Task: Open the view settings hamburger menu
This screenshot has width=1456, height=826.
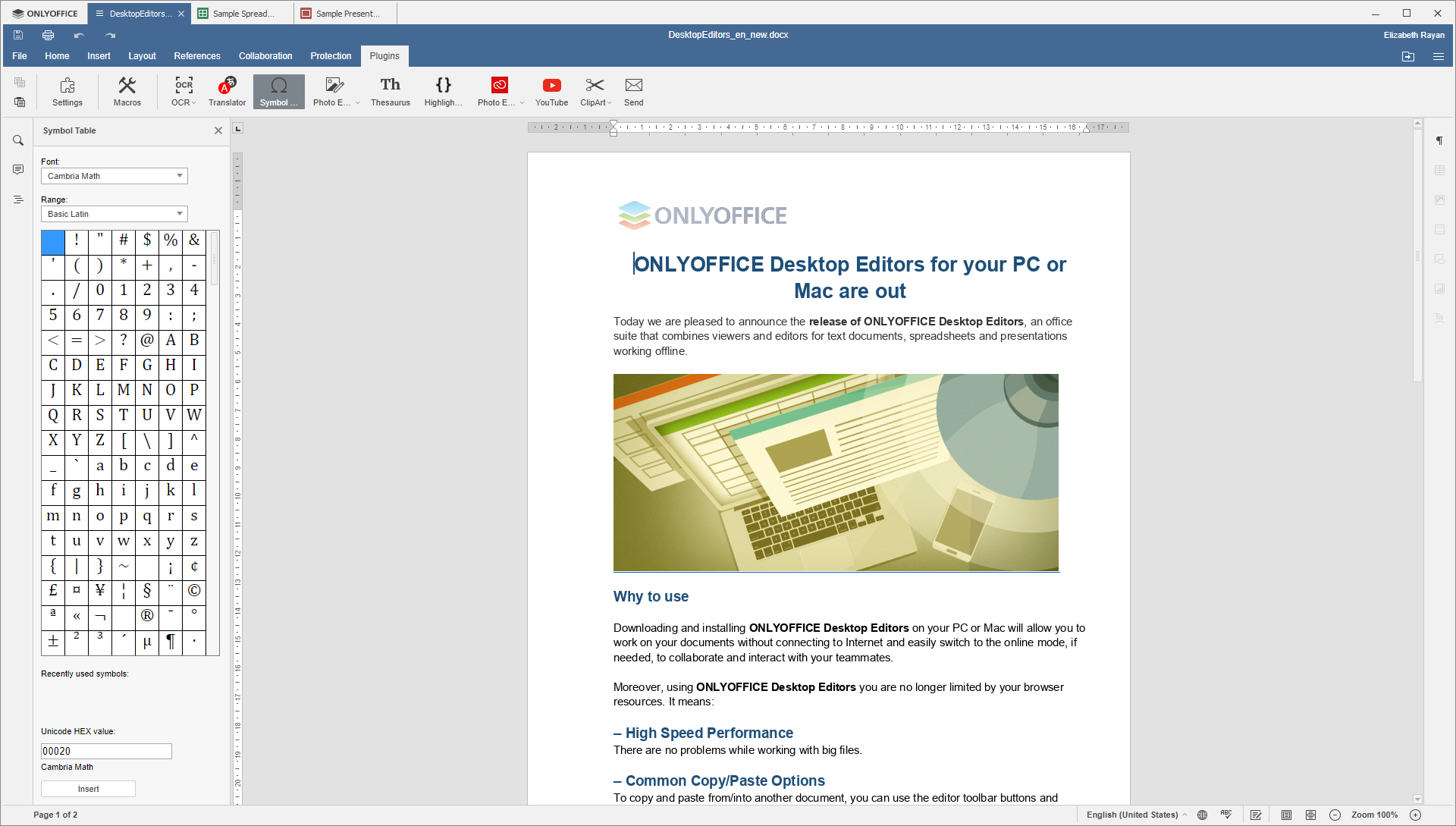Action: (x=1439, y=56)
